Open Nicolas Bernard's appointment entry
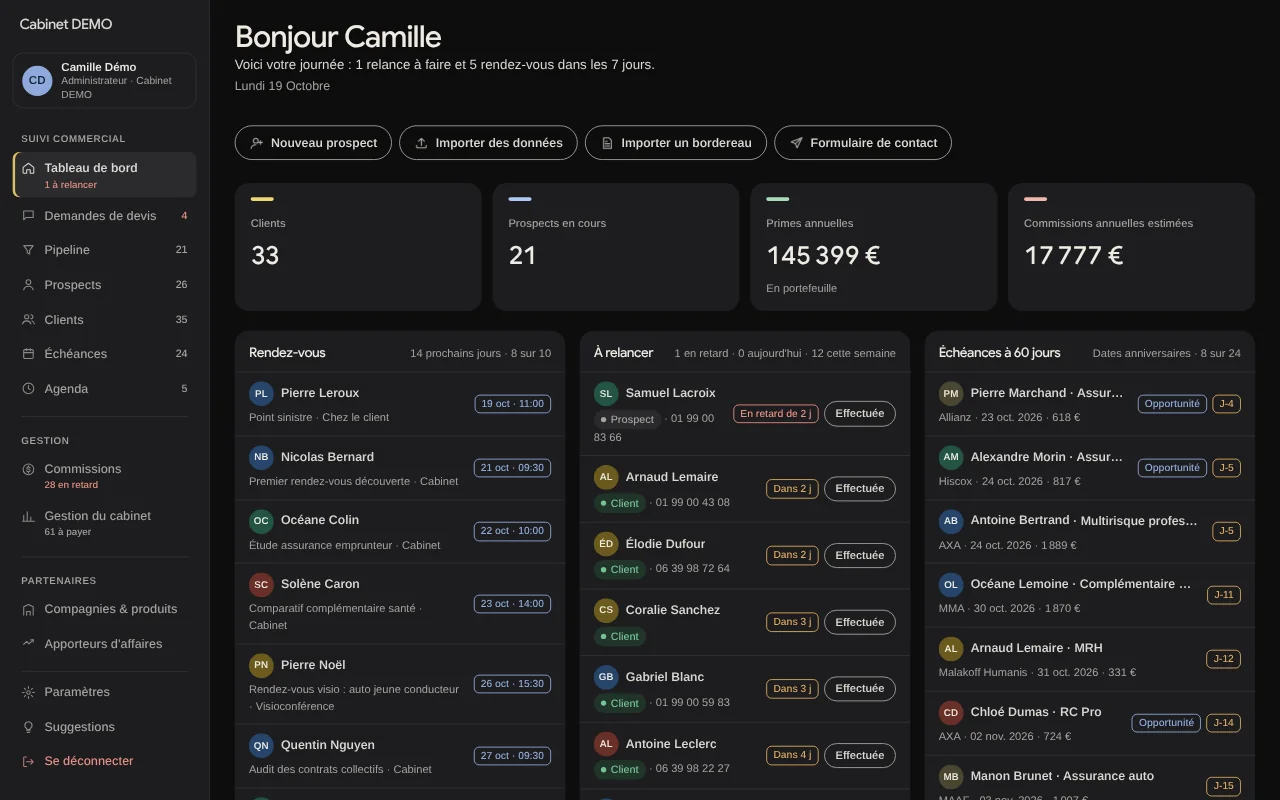 point(400,468)
